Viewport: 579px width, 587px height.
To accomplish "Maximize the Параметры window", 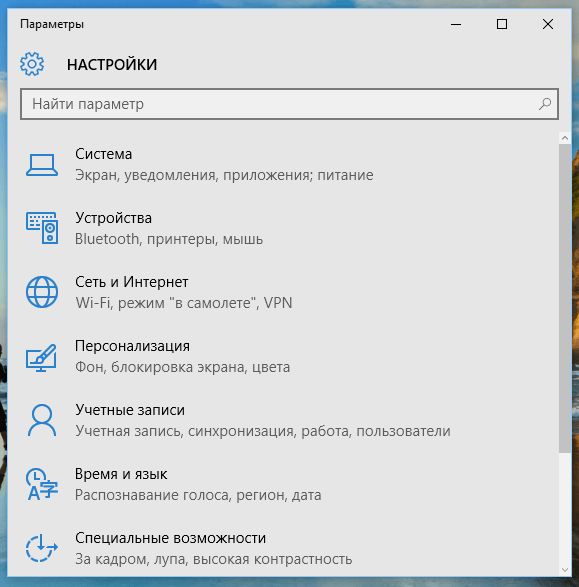I will (502, 24).
